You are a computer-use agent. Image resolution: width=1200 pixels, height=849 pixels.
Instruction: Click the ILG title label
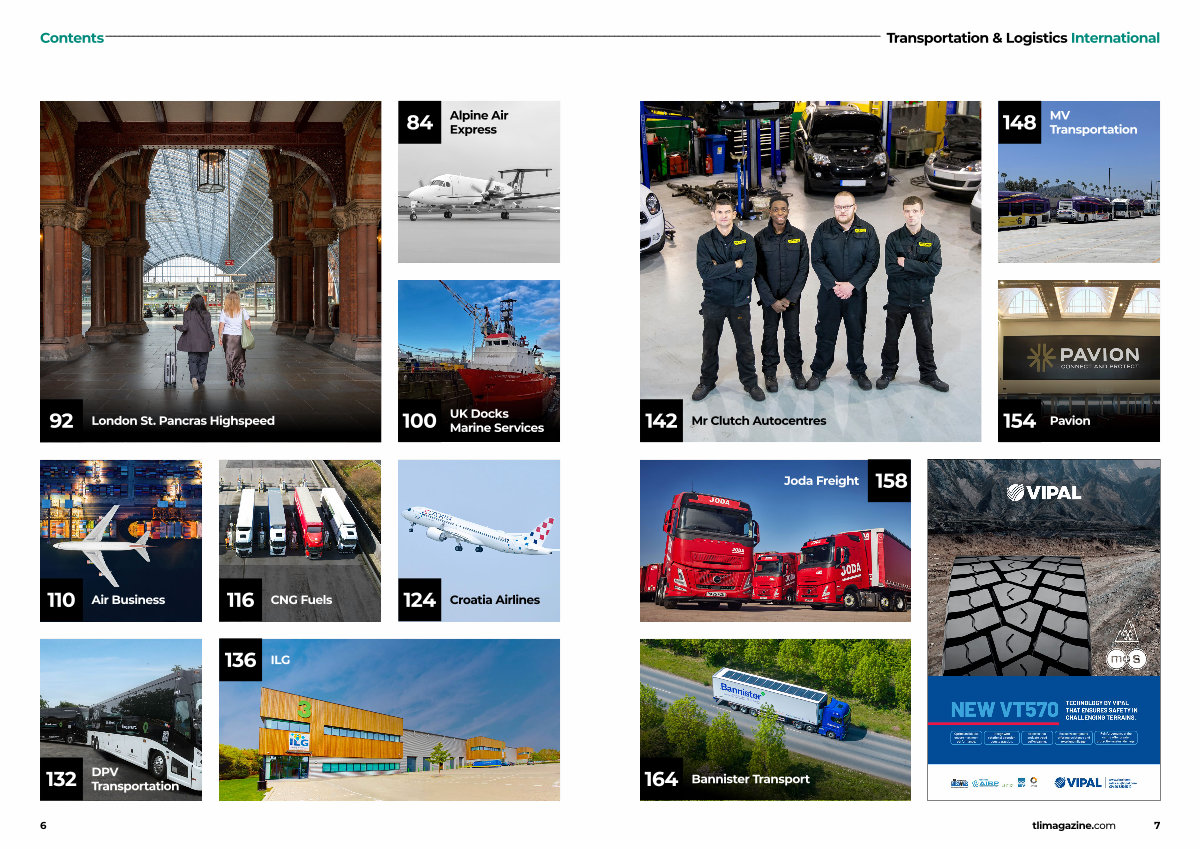tap(279, 660)
